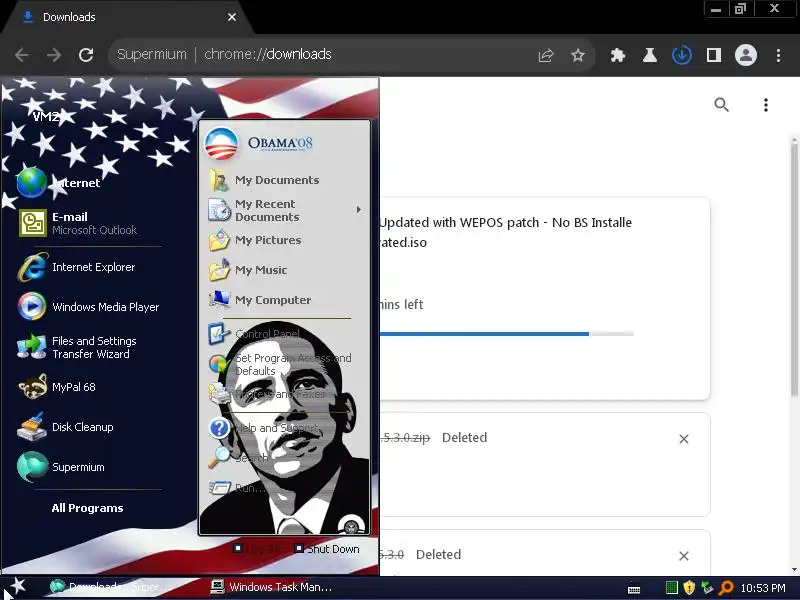
Task: Expand All Programs
Action: tap(87, 508)
